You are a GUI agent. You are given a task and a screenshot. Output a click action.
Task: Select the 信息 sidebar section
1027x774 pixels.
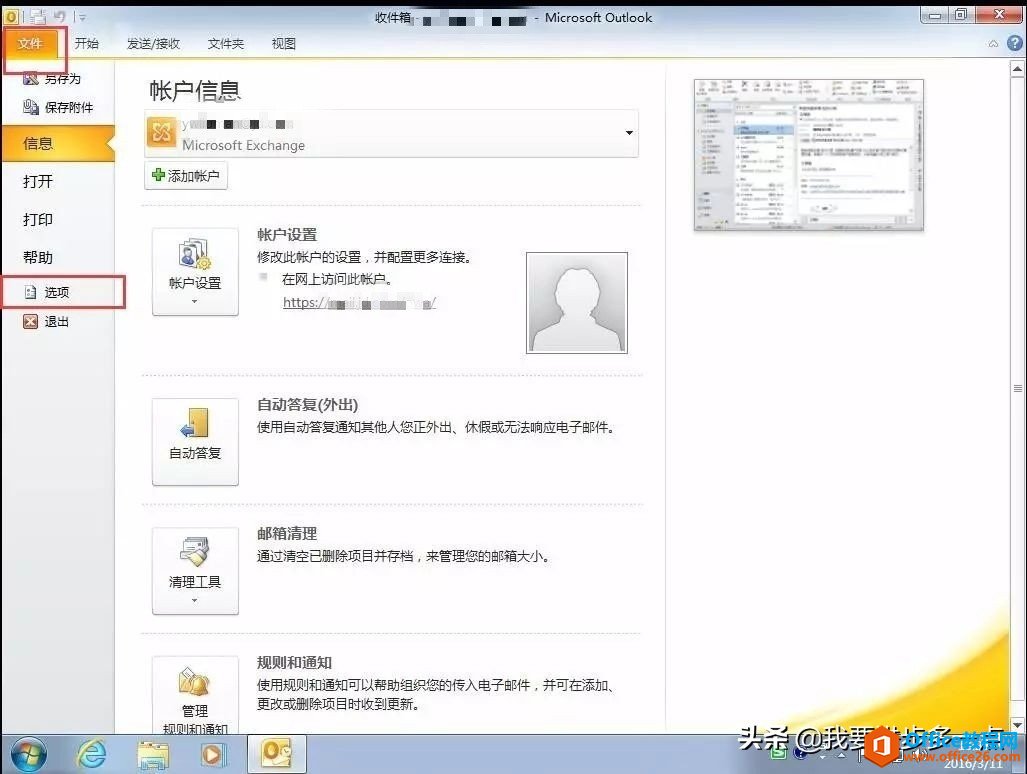(58, 144)
